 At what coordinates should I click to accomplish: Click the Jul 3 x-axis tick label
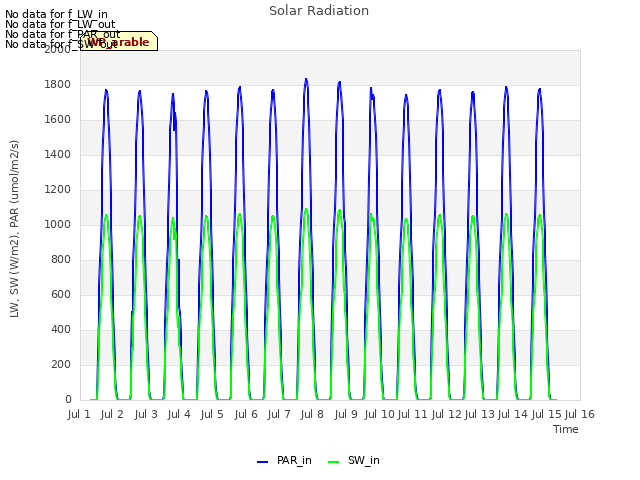(x=146, y=414)
